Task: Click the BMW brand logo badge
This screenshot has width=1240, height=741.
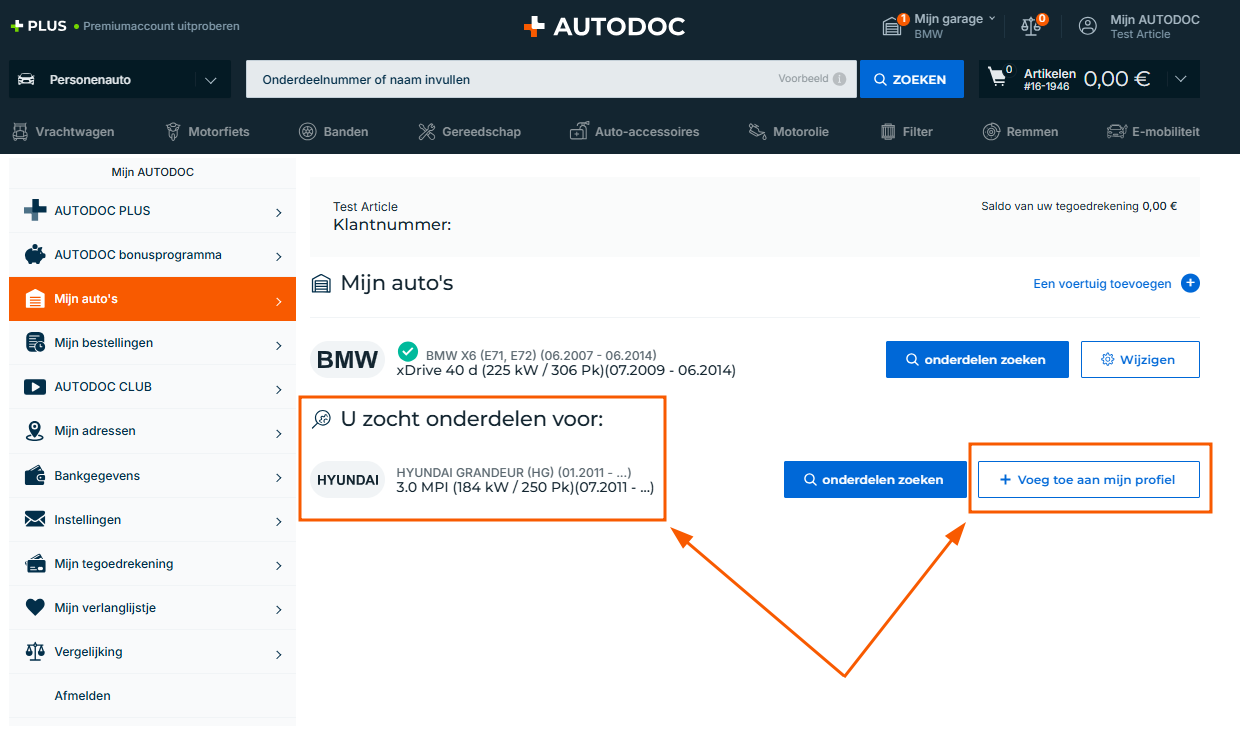Action: point(347,360)
